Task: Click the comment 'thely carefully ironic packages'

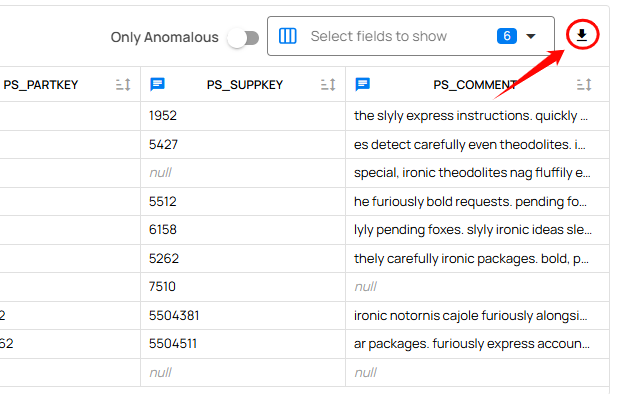Action: coord(471,258)
